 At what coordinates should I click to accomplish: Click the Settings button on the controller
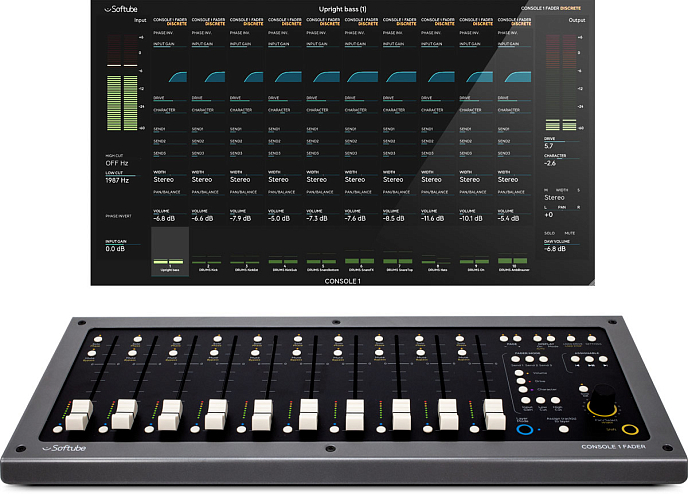coord(592,338)
